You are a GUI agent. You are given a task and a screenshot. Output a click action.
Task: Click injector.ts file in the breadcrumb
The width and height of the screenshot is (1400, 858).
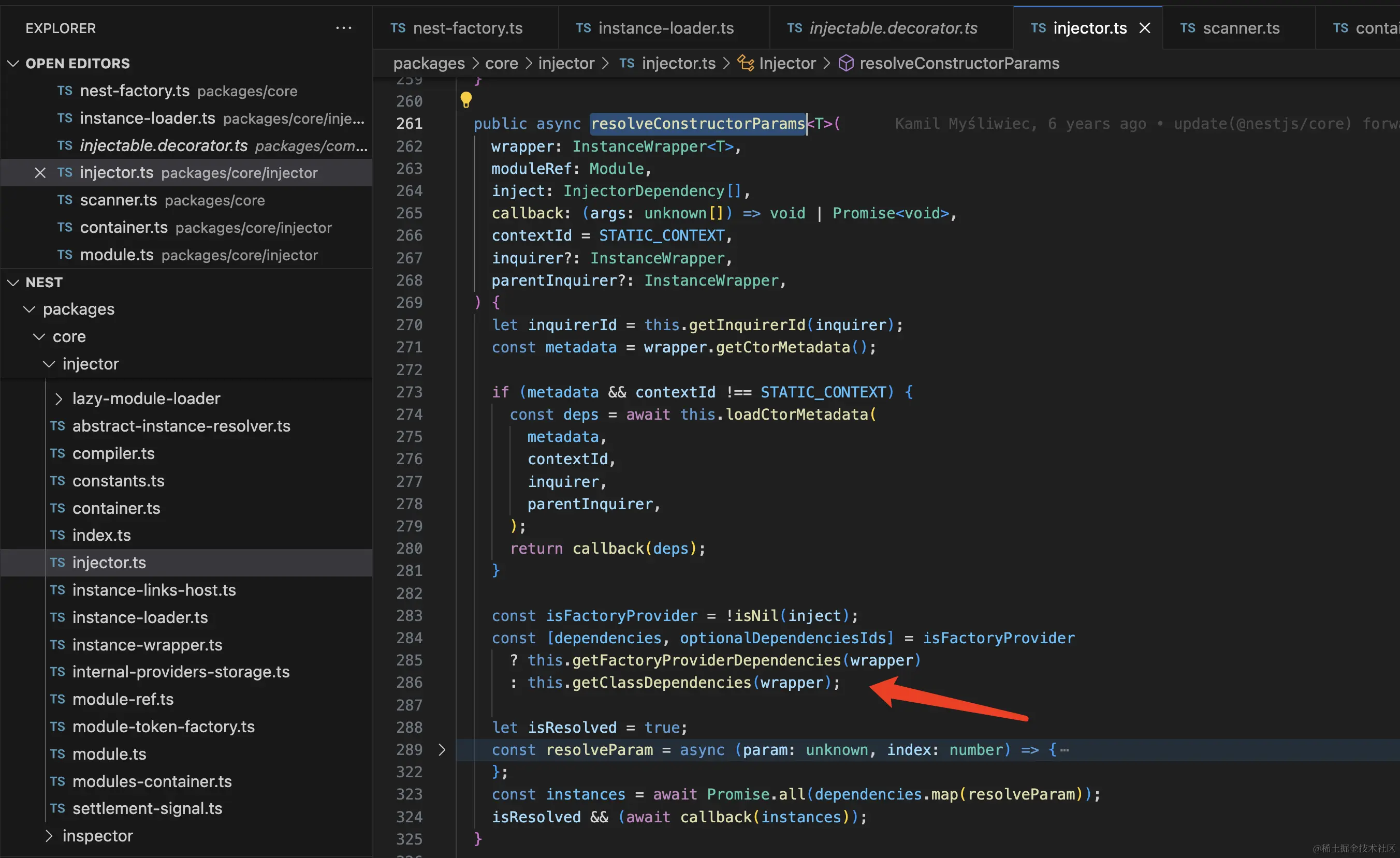coord(678,63)
